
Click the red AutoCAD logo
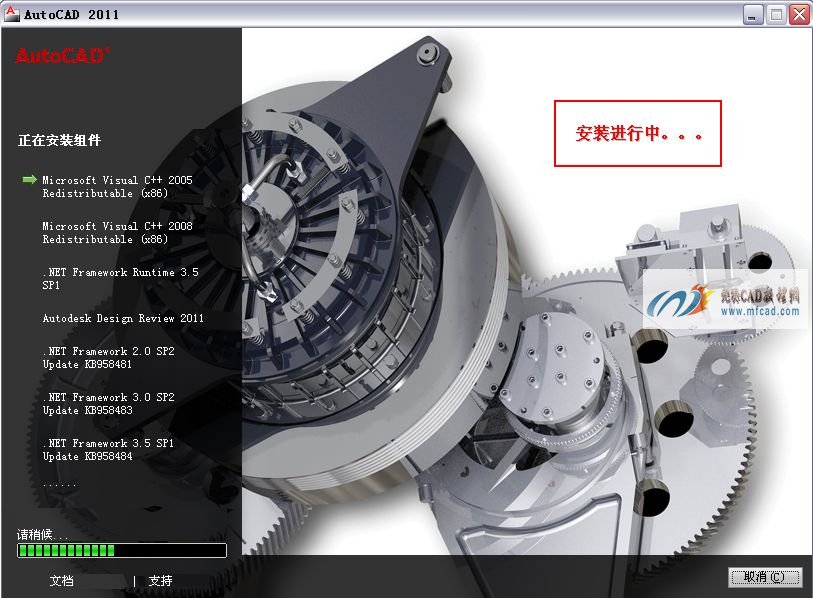62,55
